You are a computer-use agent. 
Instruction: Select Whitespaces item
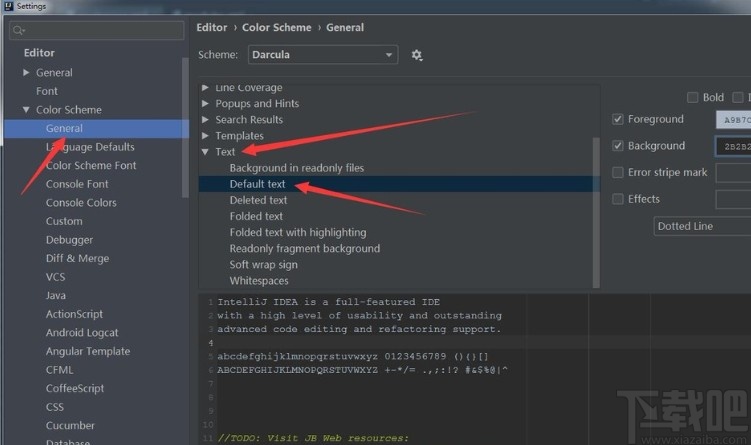pos(259,281)
